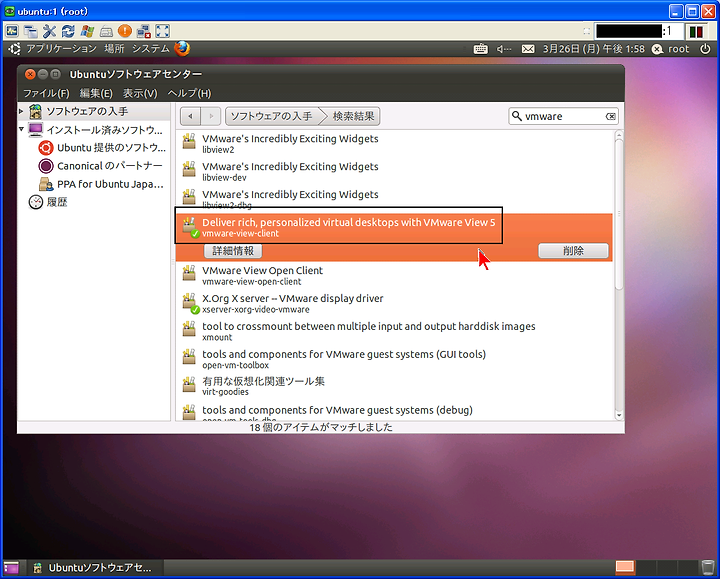Click the Ctrl-Alt-Del send icon in VNC toolbar
This screenshot has height=579, width=720.
(12, 31)
